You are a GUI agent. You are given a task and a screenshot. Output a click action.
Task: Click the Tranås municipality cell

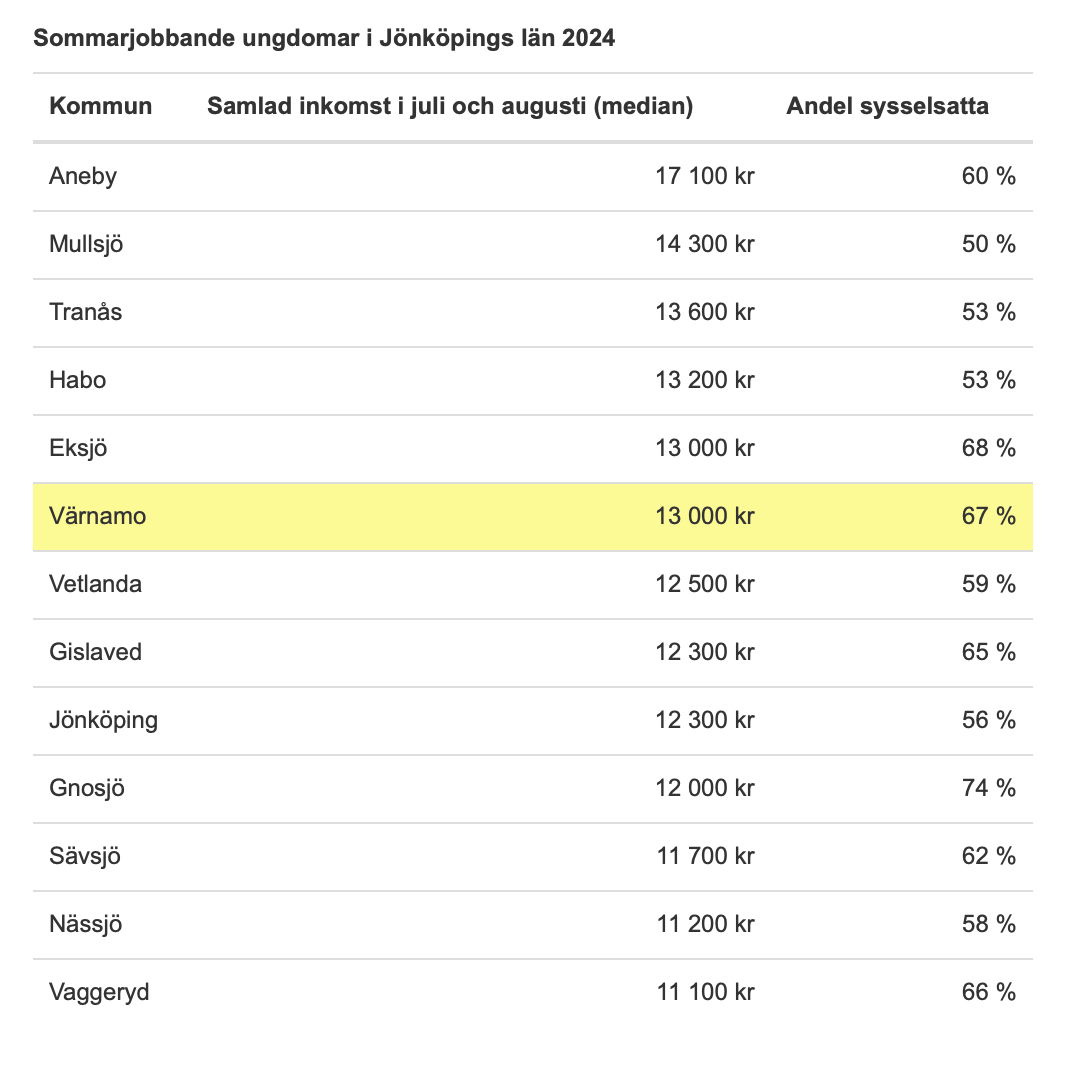(86, 312)
